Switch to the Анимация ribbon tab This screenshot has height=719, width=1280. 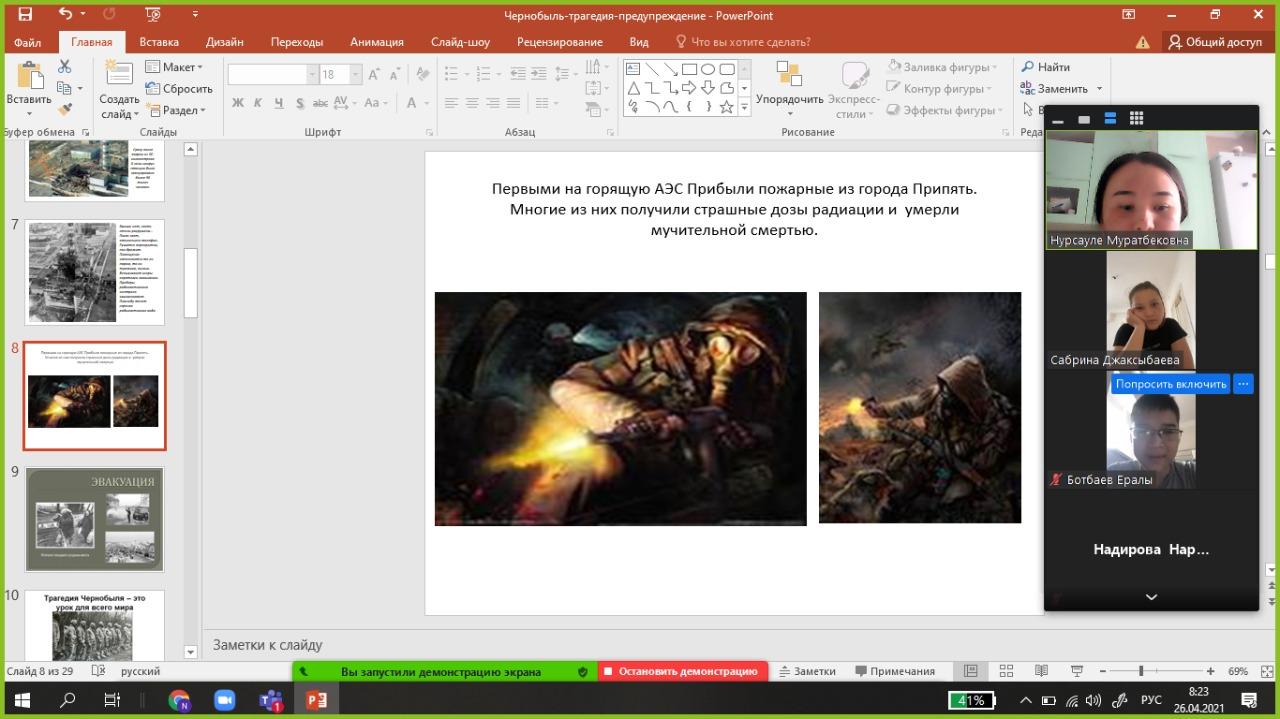click(x=376, y=42)
